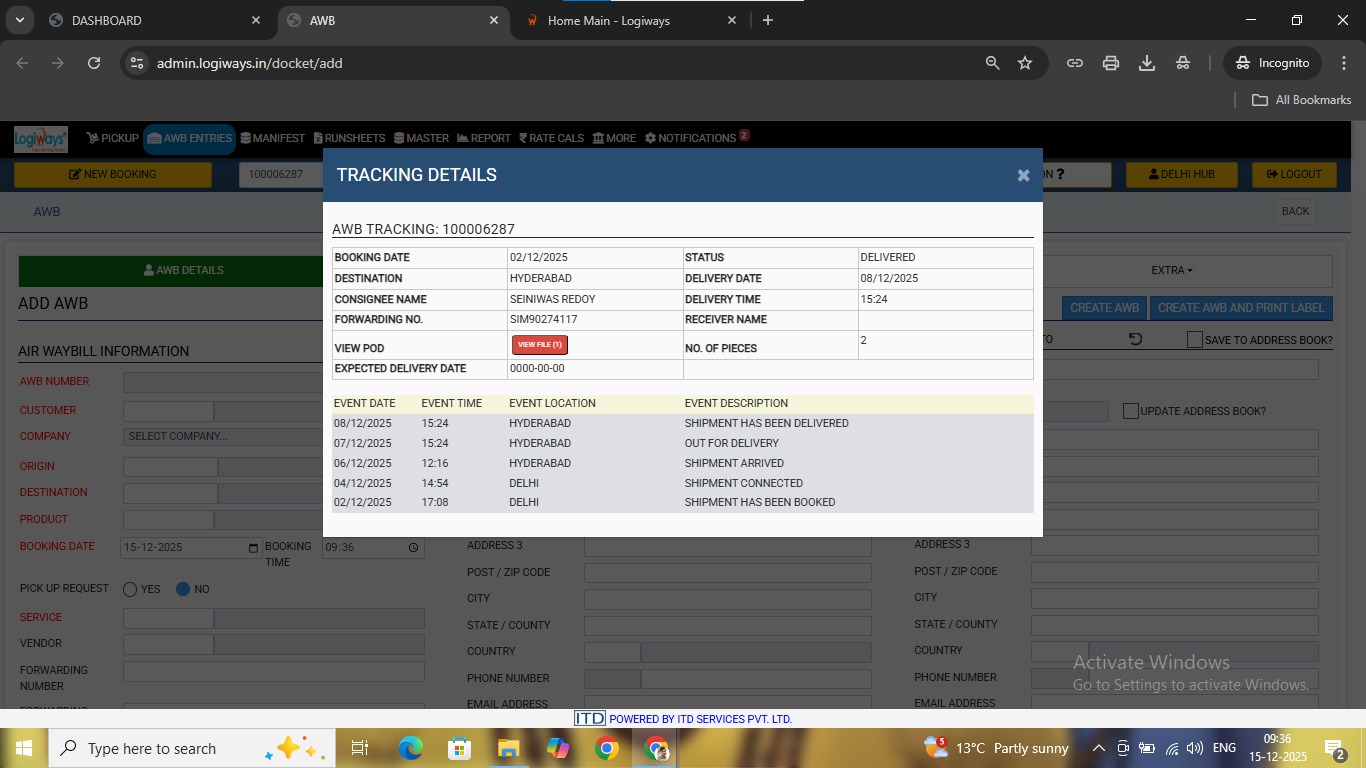Click the red View File POD button
The image size is (1366, 768).
(539, 345)
